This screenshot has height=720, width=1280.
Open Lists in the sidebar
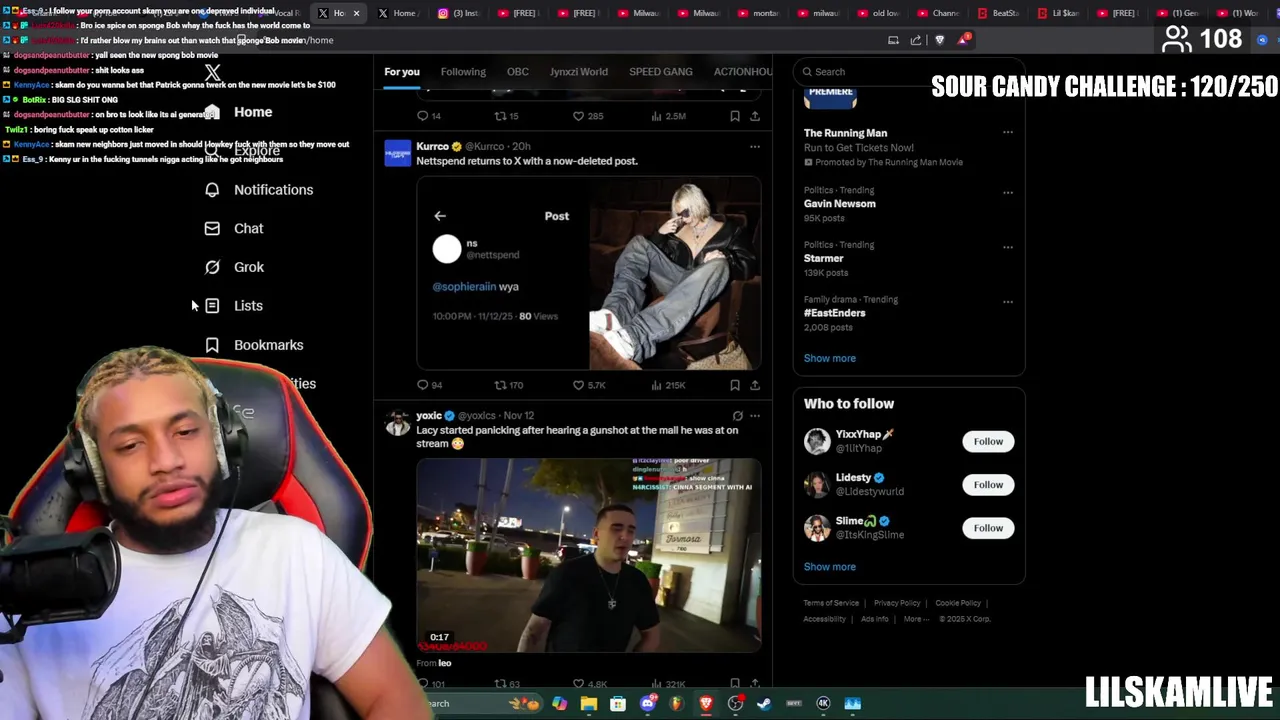[234, 306]
